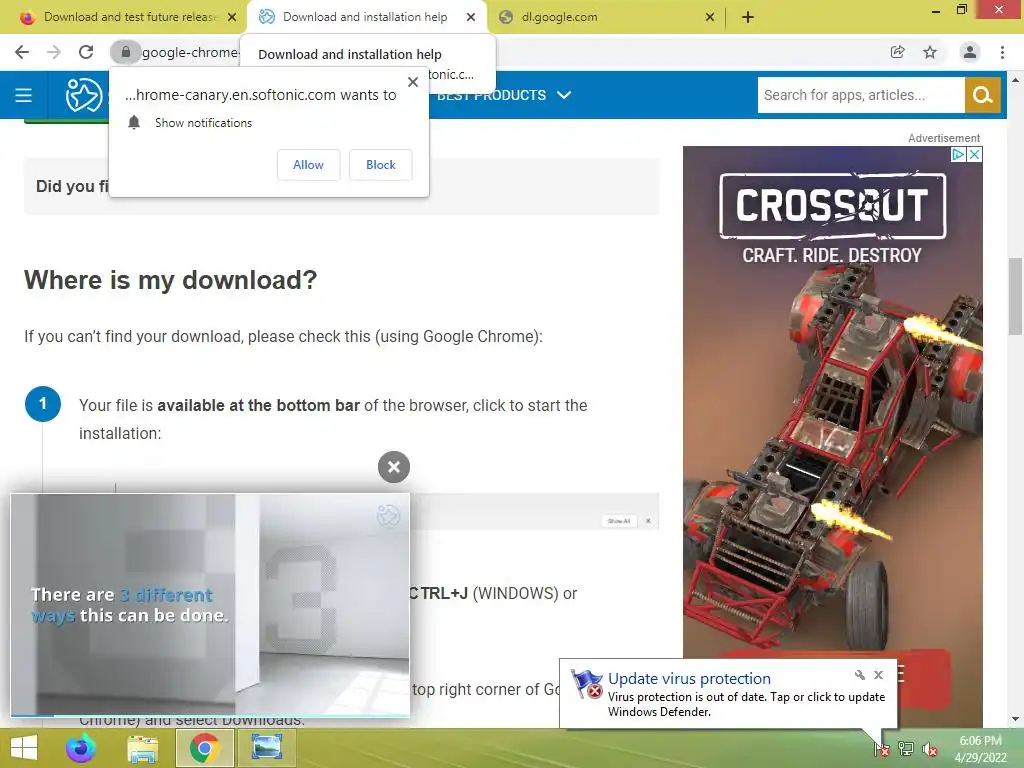Screen dimensions: 1024x768
Task: Click Update virus protection title
Action: pos(689,679)
